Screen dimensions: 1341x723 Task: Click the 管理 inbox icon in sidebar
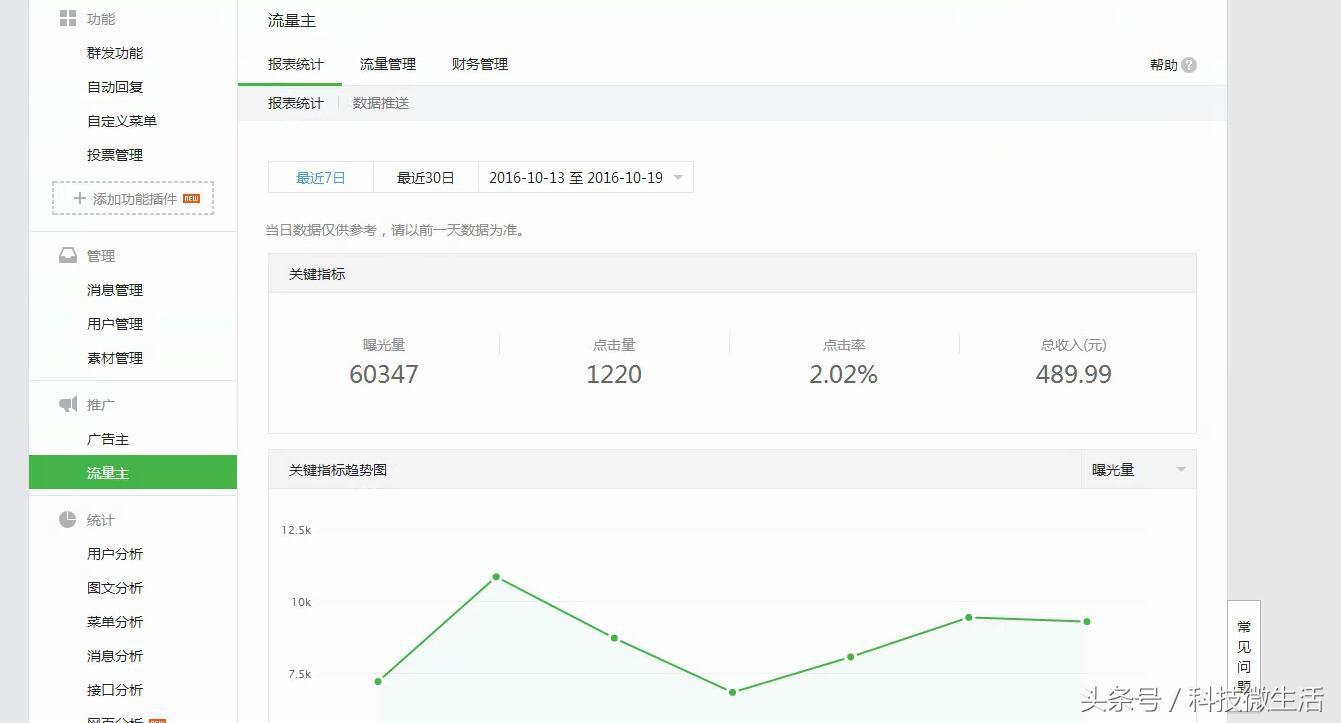pos(68,255)
